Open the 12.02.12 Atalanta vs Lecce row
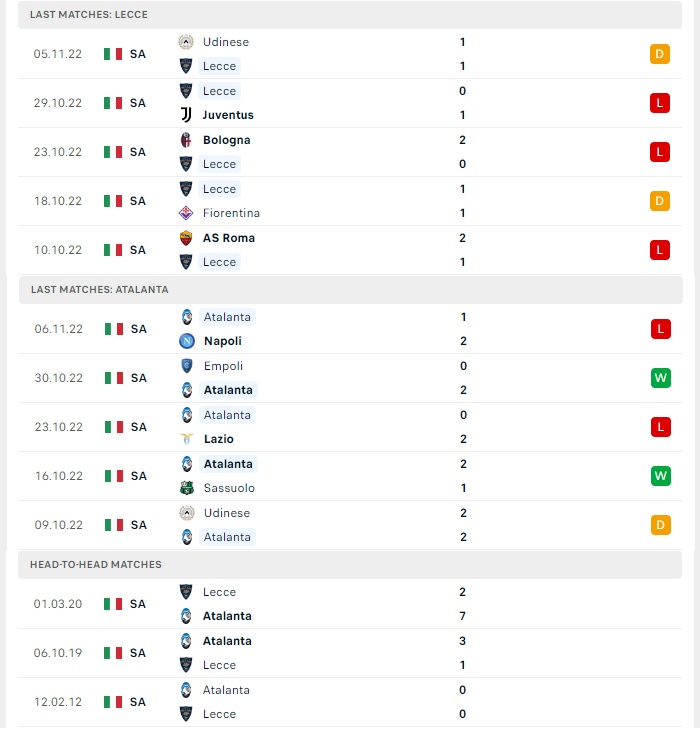Screen dimensions: 700x729 click(x=350, y=702)
